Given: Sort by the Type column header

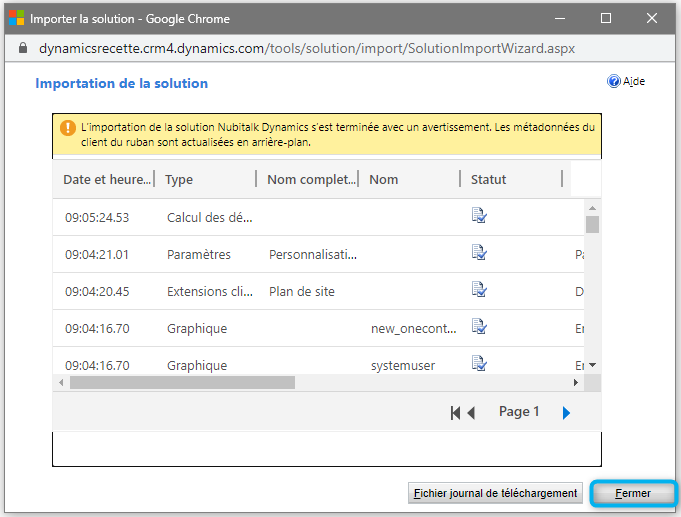Looking at the screenshot, I should click(x=179, y=179).
